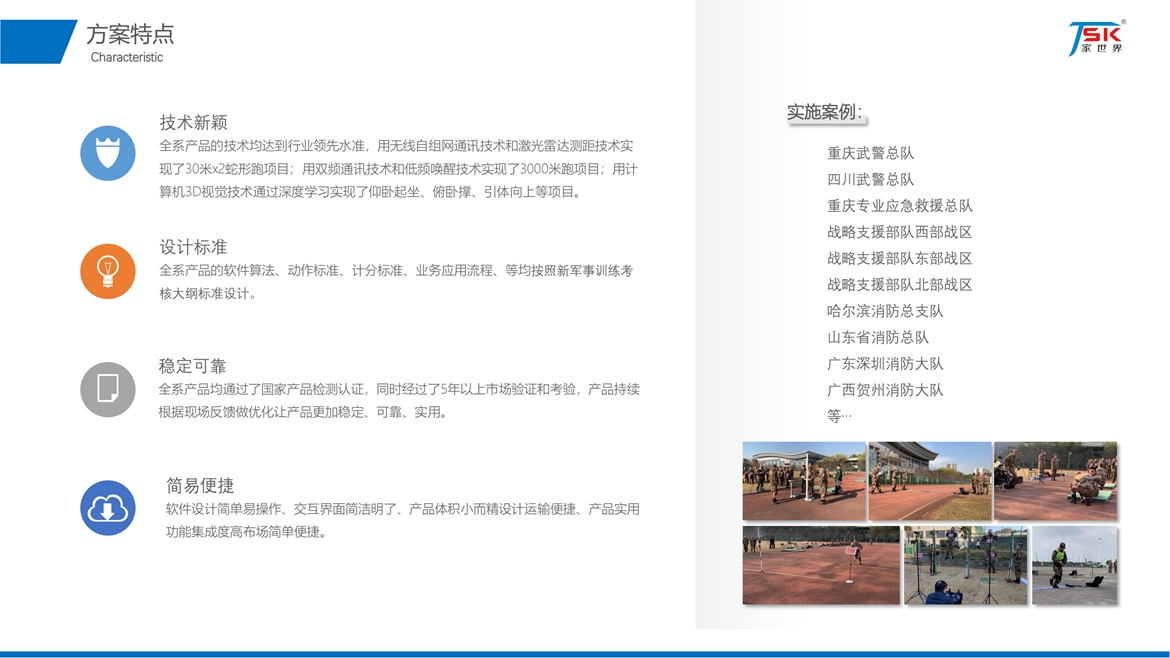Select the 方案特点 slide title
Viewport: 1170px width, 658px height.
[130, 34]
